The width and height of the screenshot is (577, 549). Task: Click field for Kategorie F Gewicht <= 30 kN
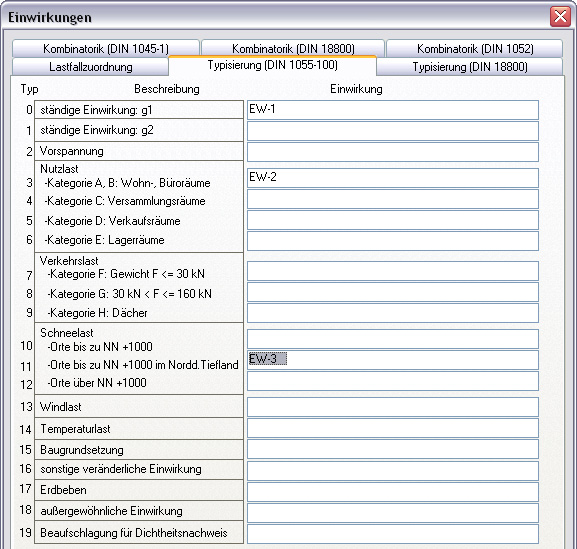(x=393, y=271)
